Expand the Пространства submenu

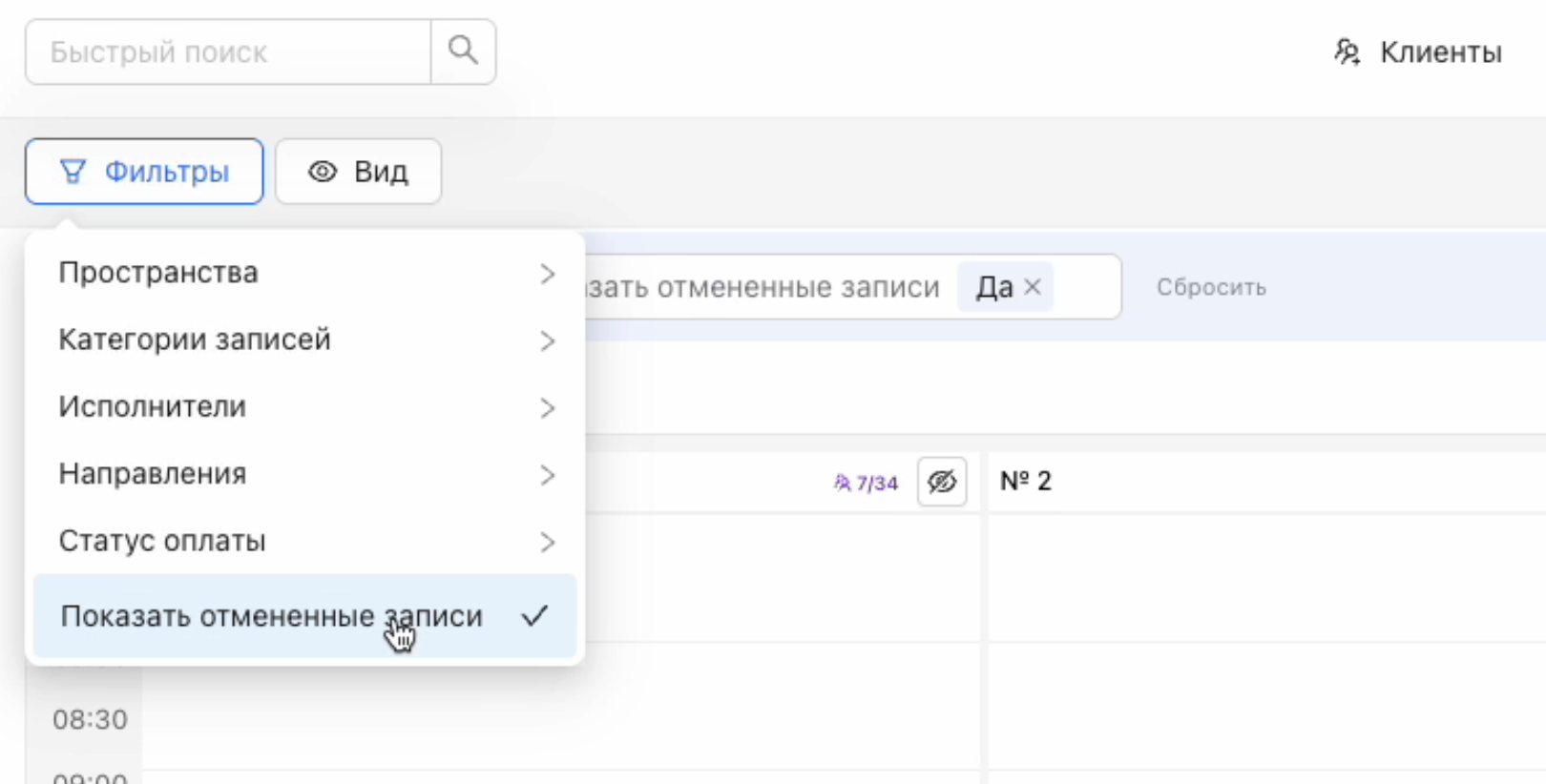click(304, 273)
